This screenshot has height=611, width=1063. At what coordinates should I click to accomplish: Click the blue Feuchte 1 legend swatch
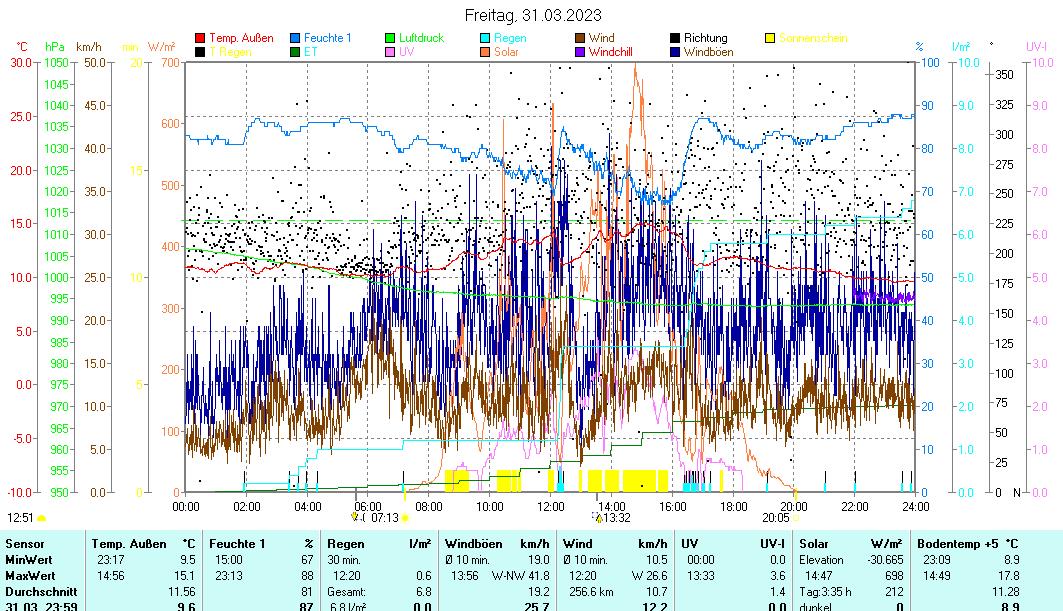point(295,38)
